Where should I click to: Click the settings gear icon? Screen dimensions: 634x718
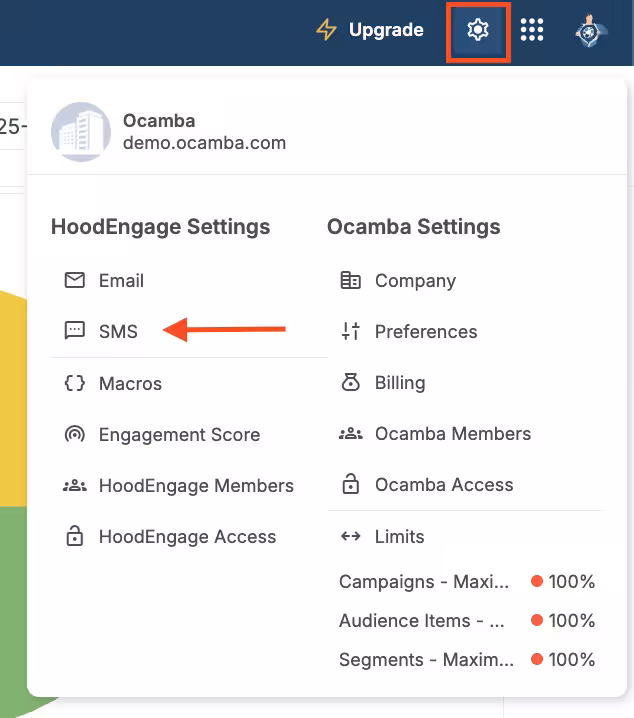[x=478, y=31]
